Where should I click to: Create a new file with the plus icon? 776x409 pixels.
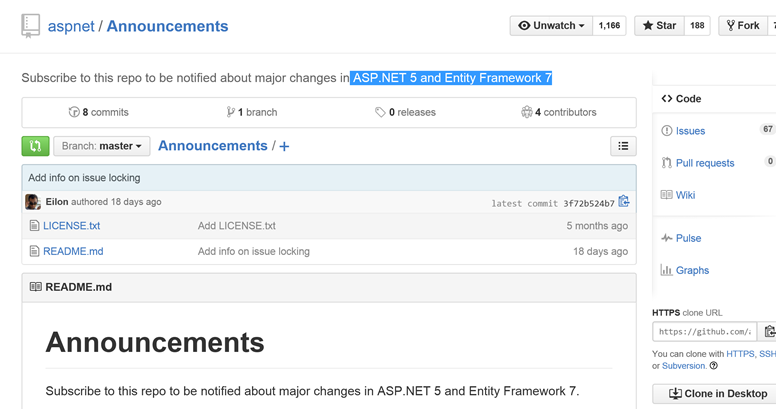click(284, 147)
